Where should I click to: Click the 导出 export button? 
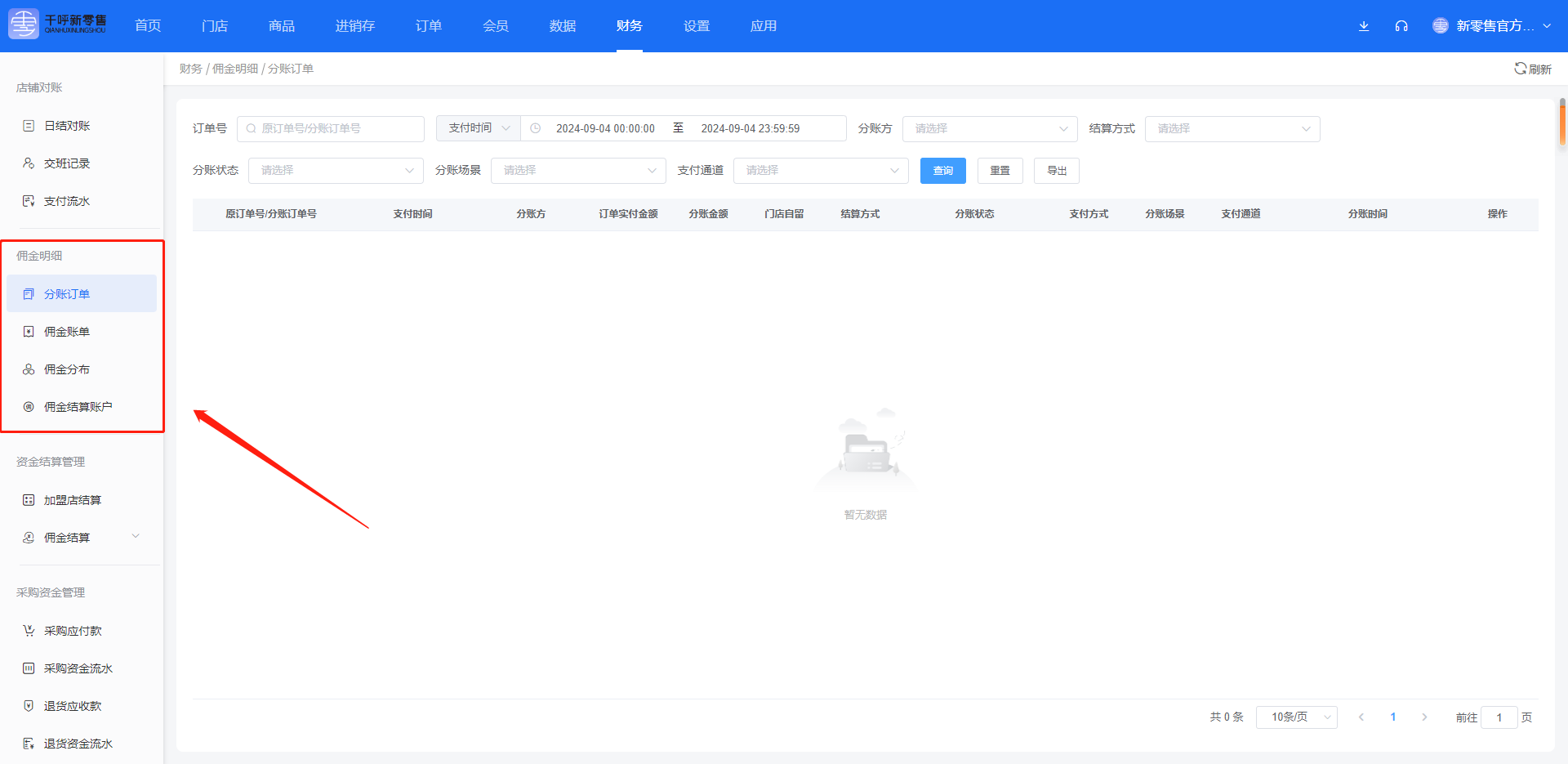[x=1056, y=171]
